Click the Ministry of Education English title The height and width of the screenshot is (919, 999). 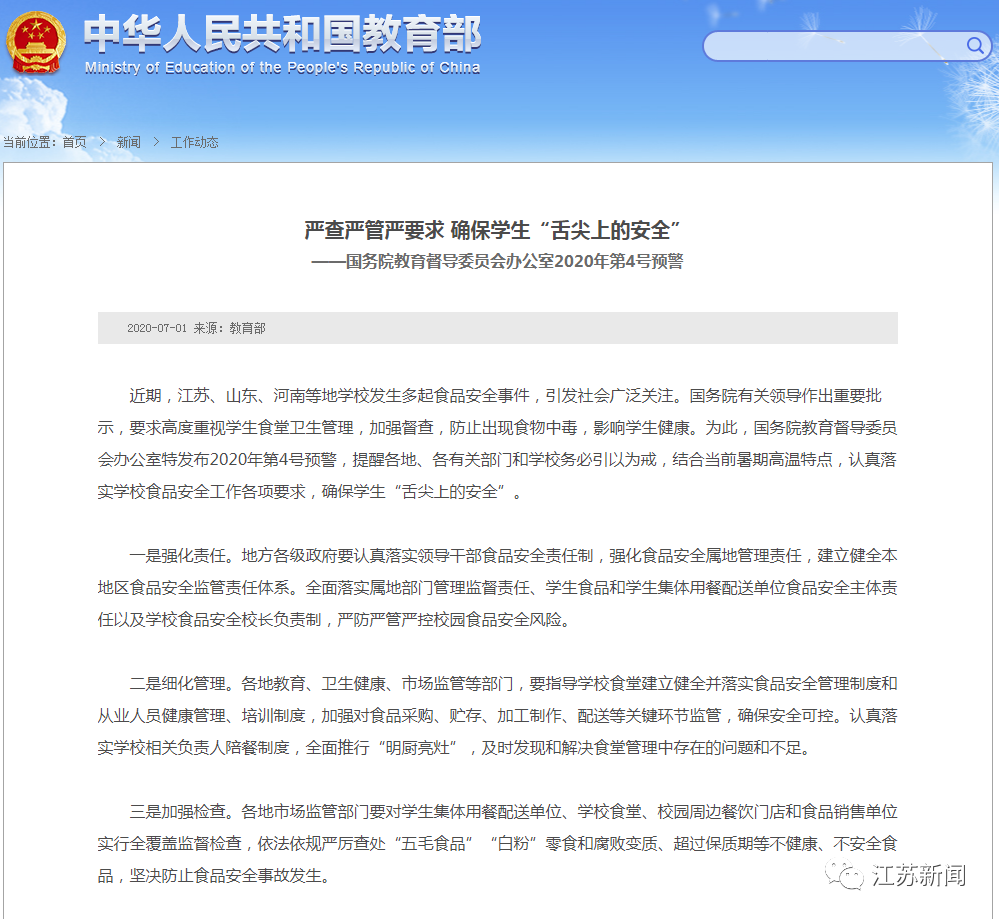point(282,68)
